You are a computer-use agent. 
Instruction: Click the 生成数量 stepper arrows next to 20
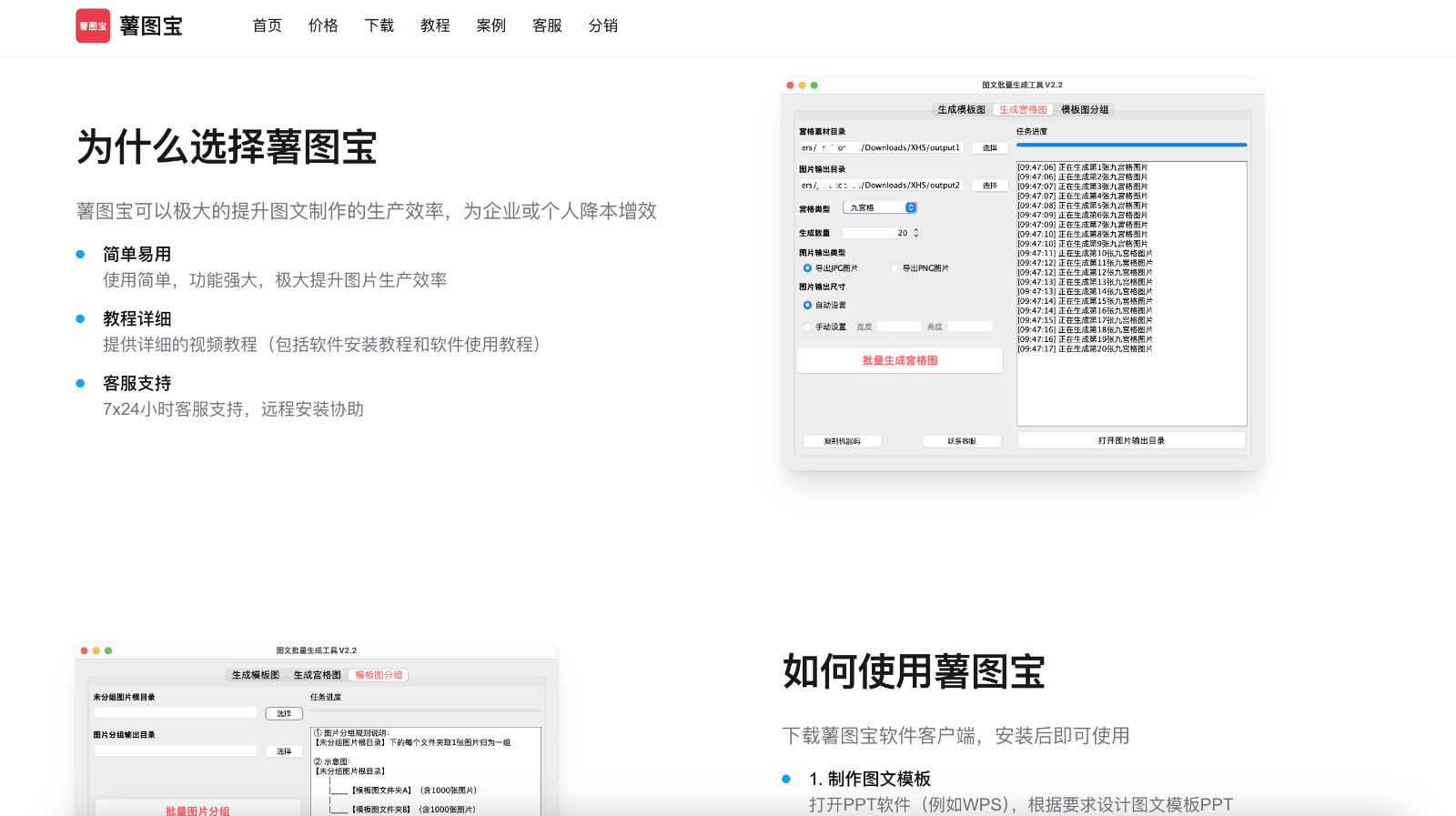click(915, 233)
